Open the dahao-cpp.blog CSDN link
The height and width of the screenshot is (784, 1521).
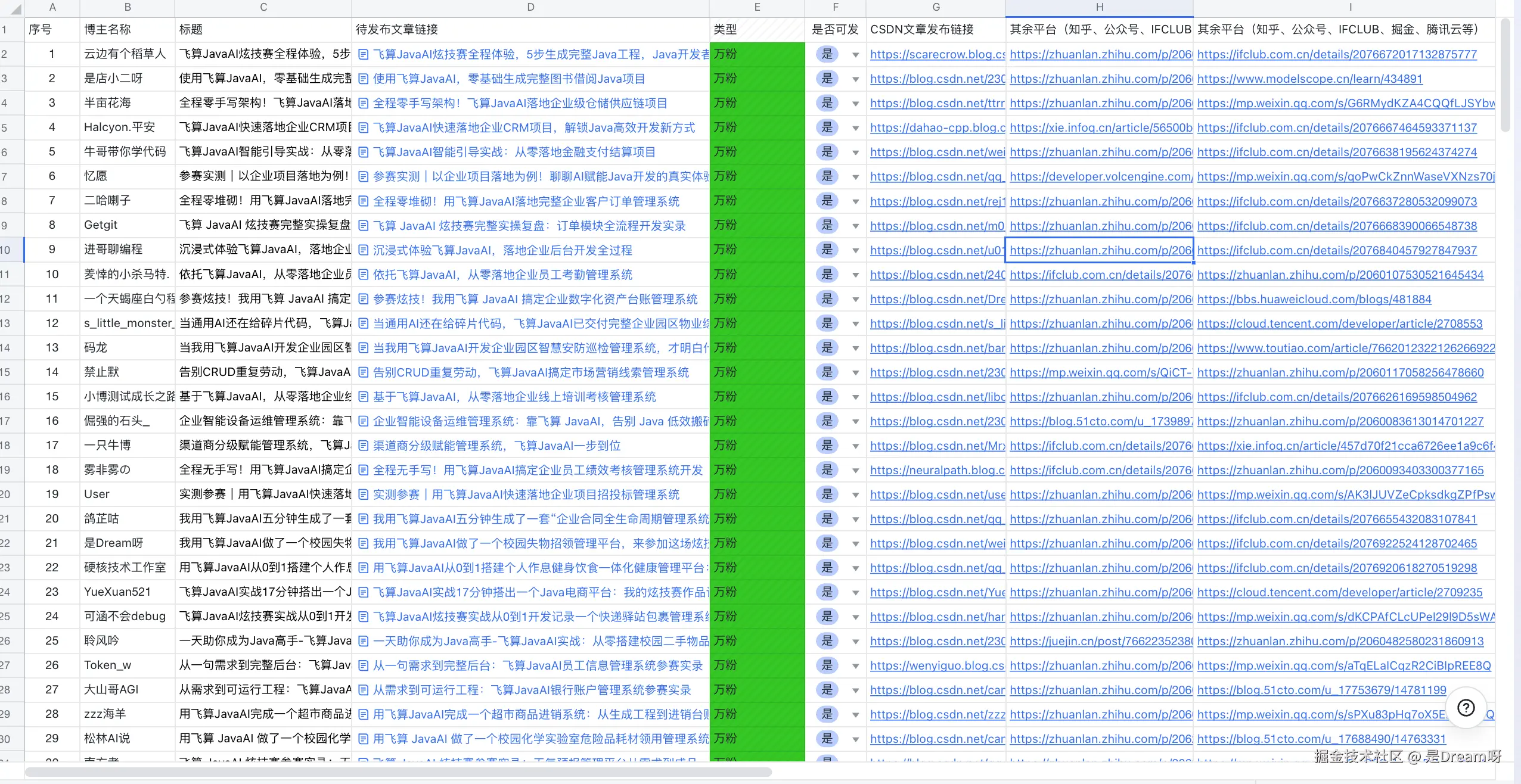(x=938, y=127)
